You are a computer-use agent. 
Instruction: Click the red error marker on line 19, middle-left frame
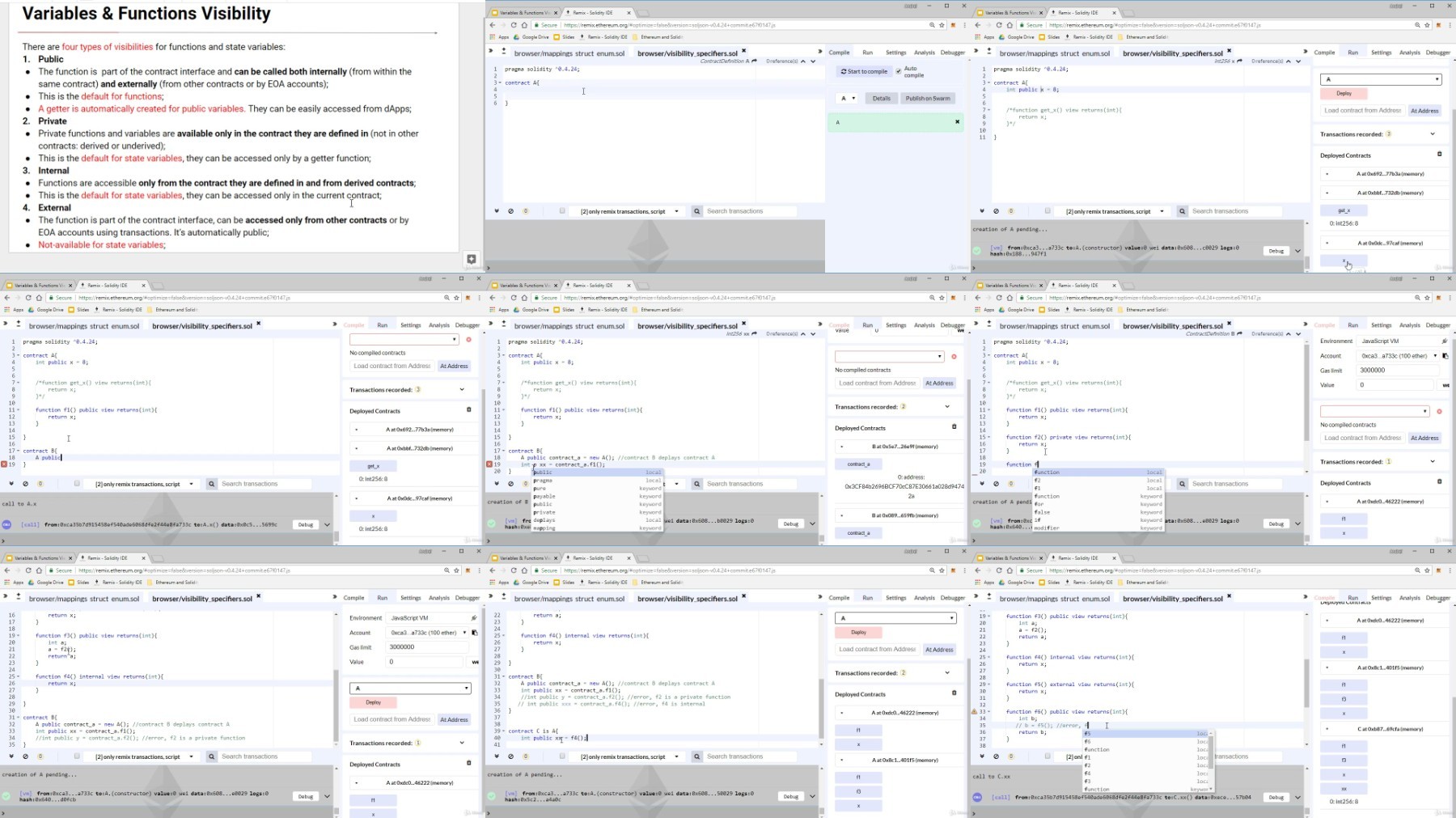[4, 464]
